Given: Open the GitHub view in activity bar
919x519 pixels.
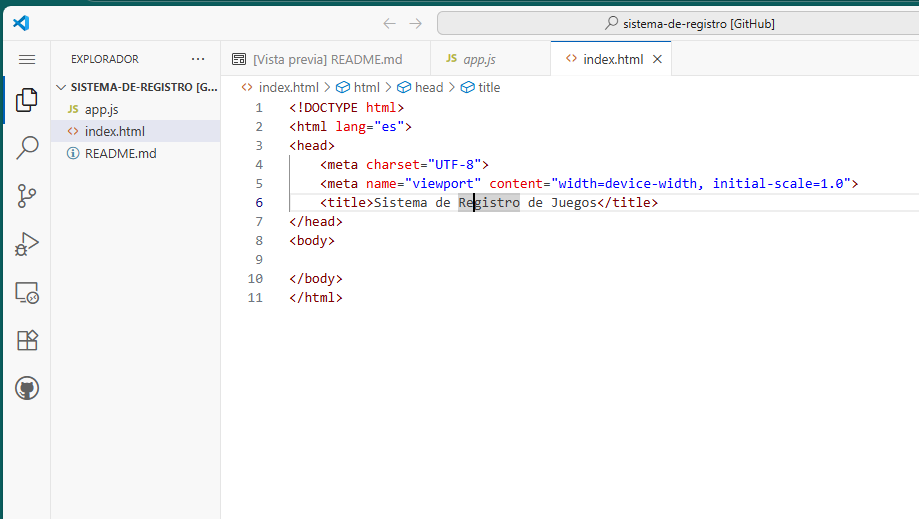Looking at the screenshot, I should pyautogui.click(x=27, y=388).
